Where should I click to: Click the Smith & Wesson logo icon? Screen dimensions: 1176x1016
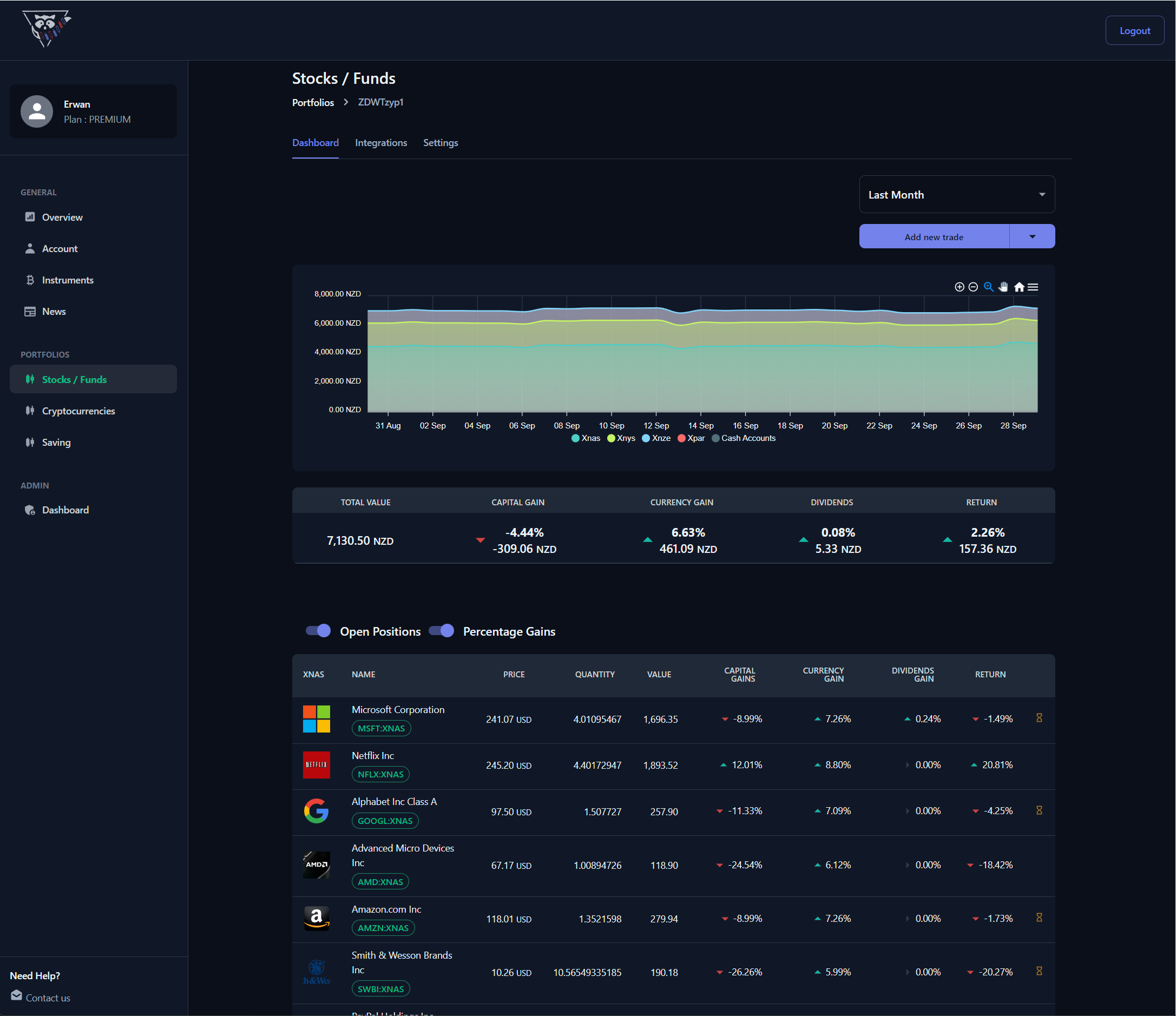(x=317, y=972)
